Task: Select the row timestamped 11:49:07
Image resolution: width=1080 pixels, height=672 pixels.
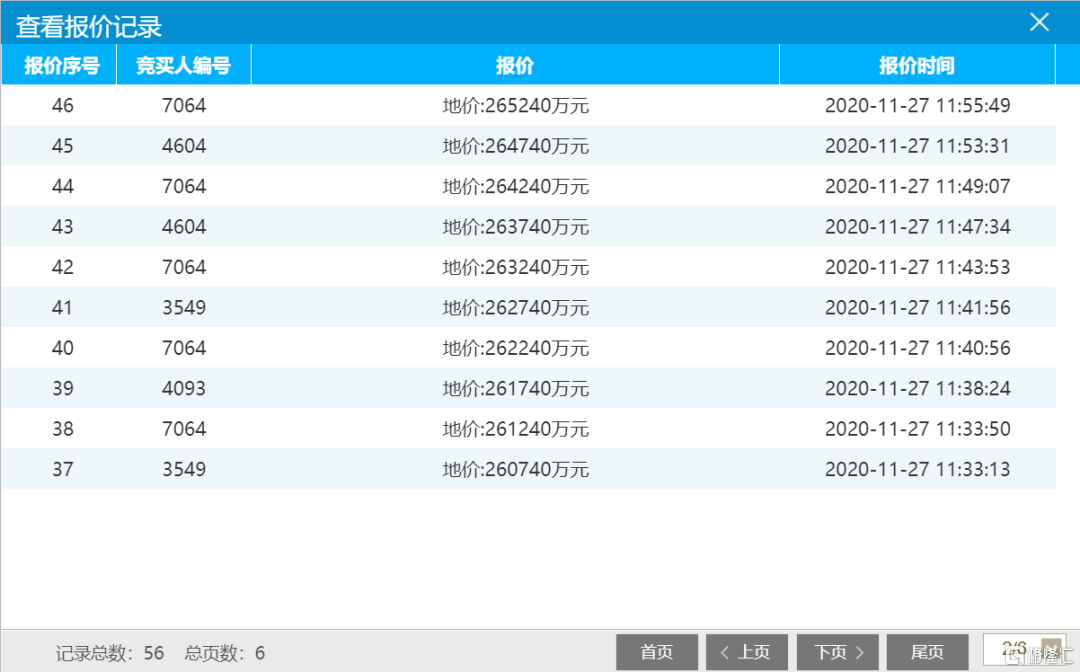Action: tap(917, 186)
